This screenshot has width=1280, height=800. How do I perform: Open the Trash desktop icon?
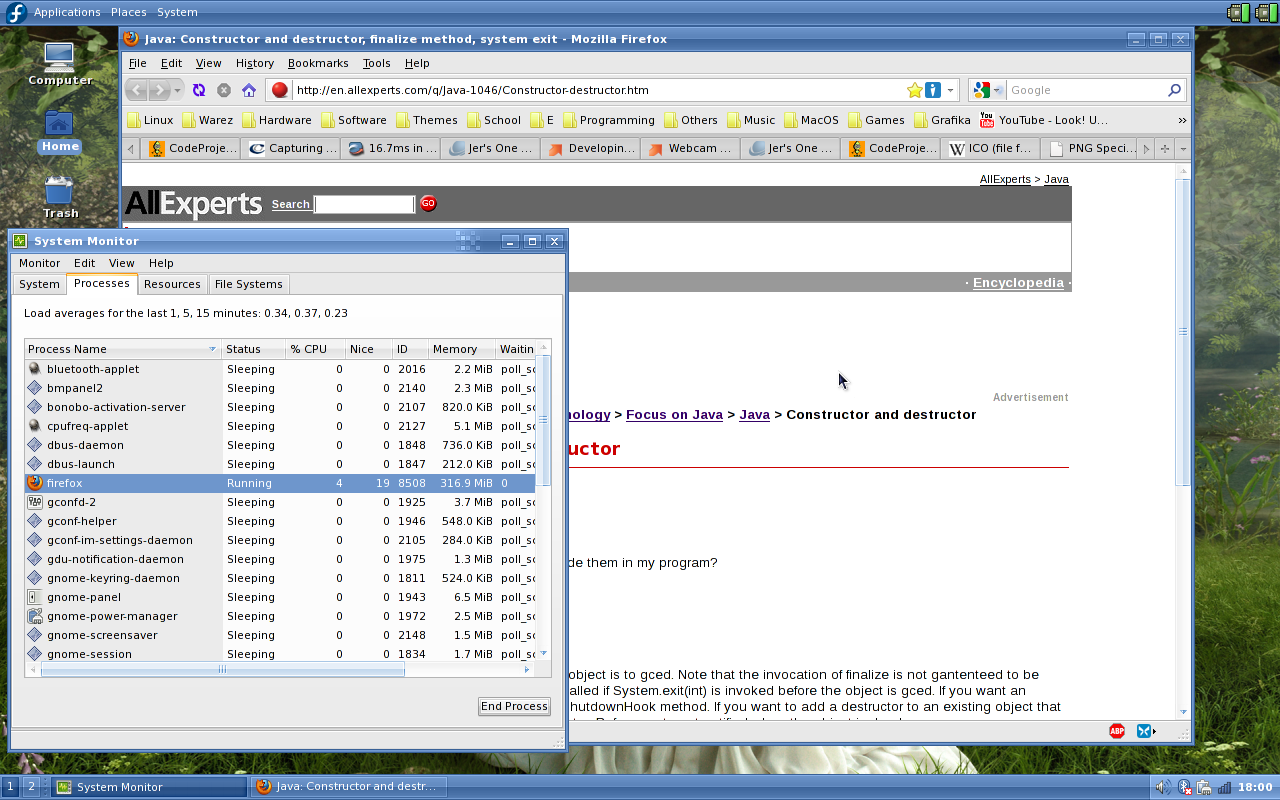[60, 197]
